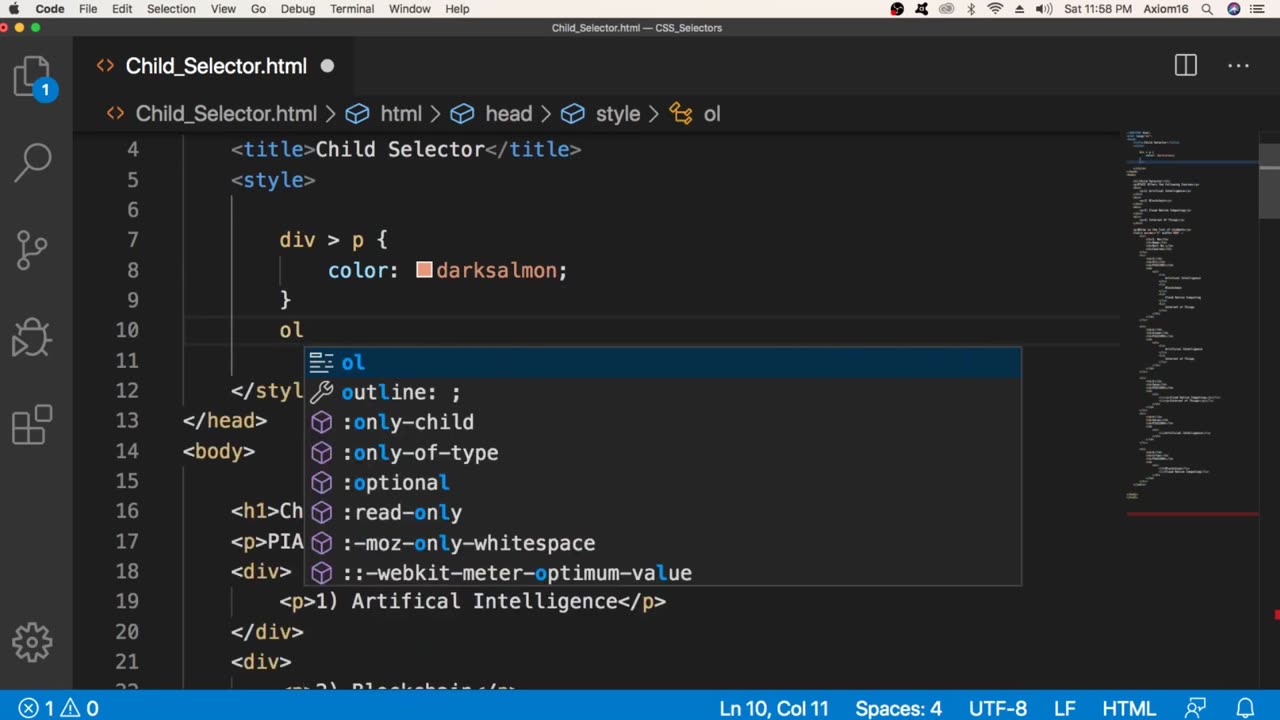
Task: Open the Code application menu
Action: tap(50, 9)
